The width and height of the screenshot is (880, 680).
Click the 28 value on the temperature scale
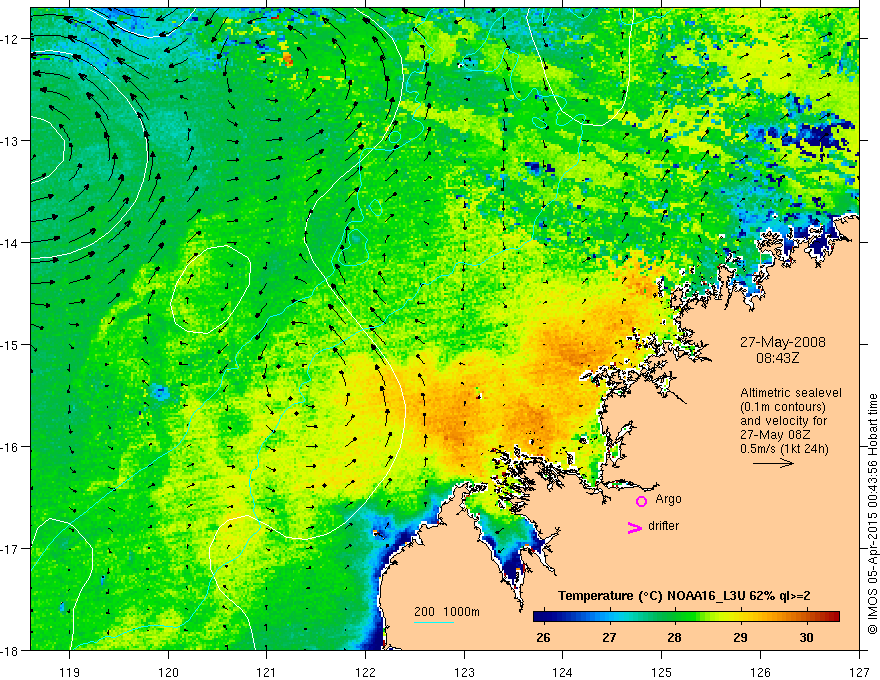click(x=675, y=638)
